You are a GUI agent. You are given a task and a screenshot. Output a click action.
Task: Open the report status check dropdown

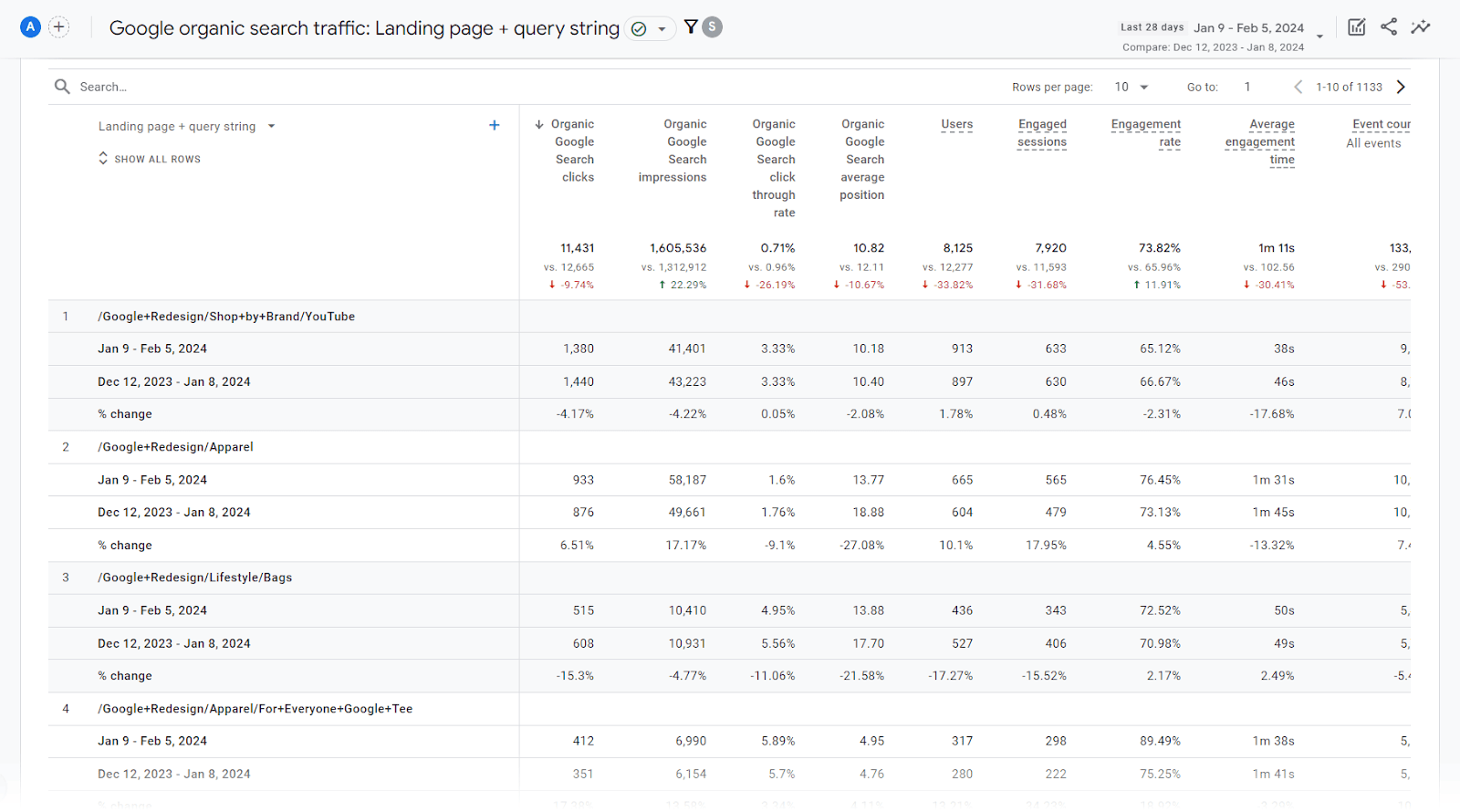651,28
